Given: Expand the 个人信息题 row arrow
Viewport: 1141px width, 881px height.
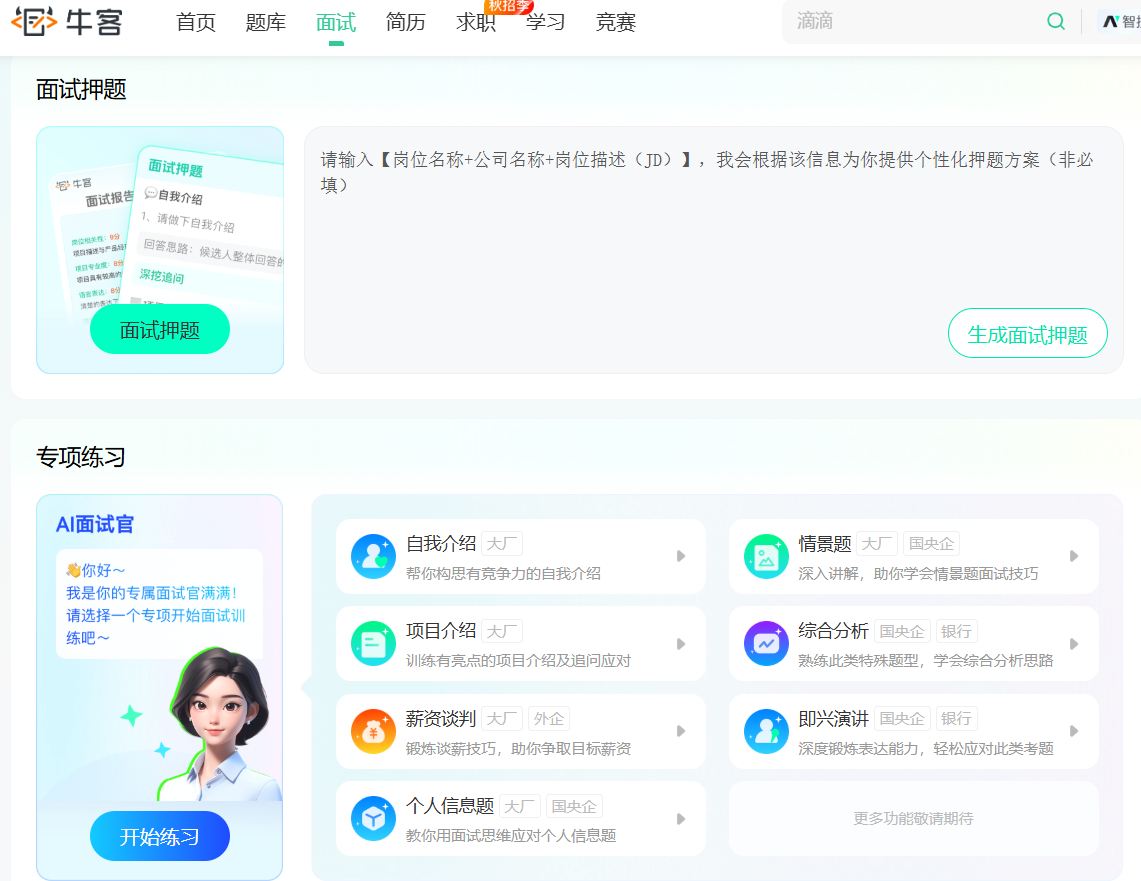Looking at the screenshot, I should point(681,818).
